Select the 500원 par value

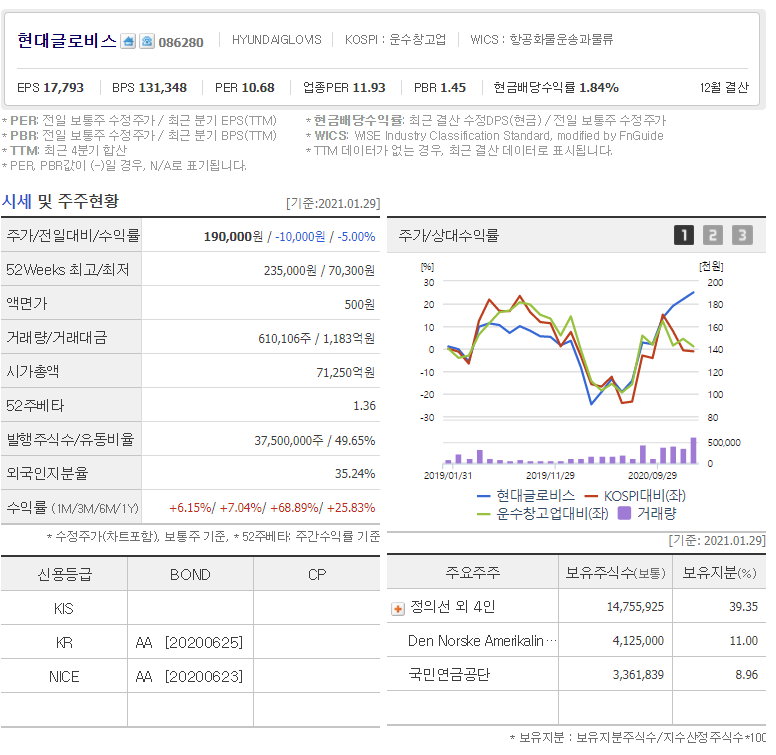click(360, 304)
